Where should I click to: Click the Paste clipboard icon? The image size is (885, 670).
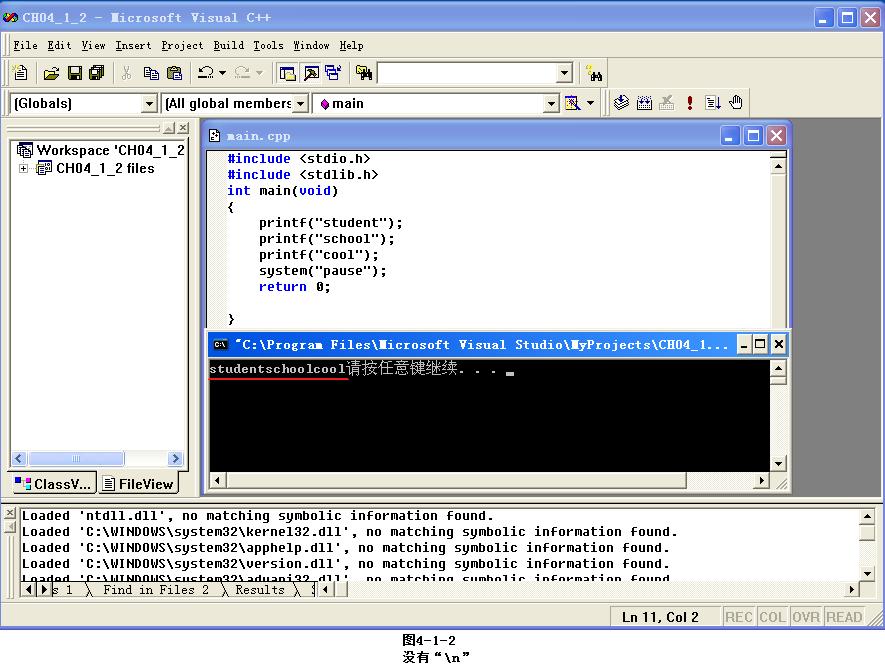[x=174, y=73]
